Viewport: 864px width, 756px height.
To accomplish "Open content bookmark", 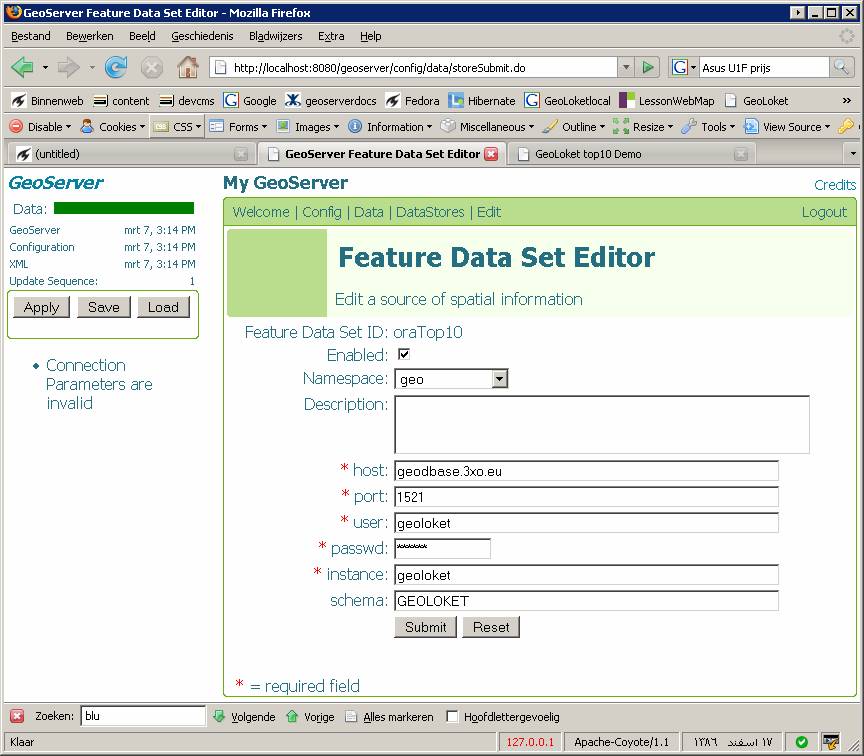I will [121, 101].
